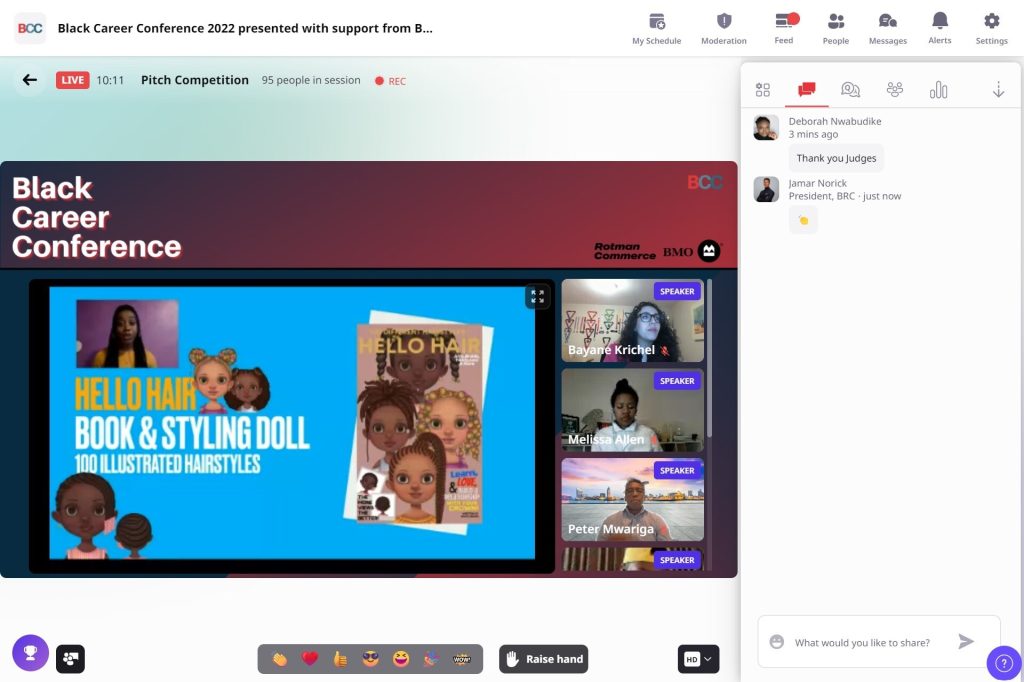This screenshot has width=1024, height=682.
Task: Send the sunglasses face reaction
Action: pyautogui.click(x=370, y=658)
